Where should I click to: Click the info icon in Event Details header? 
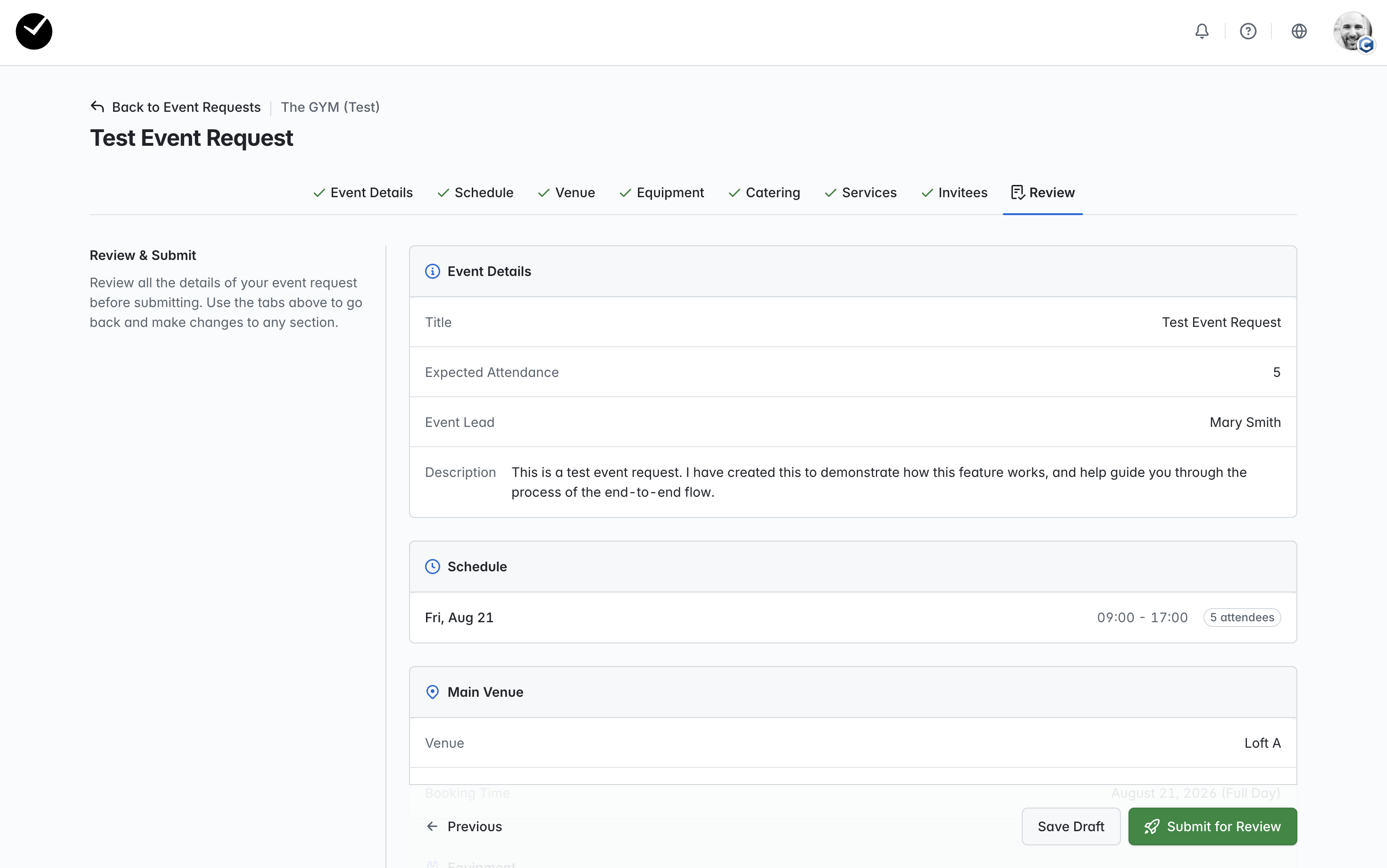[x=432, y=272]
